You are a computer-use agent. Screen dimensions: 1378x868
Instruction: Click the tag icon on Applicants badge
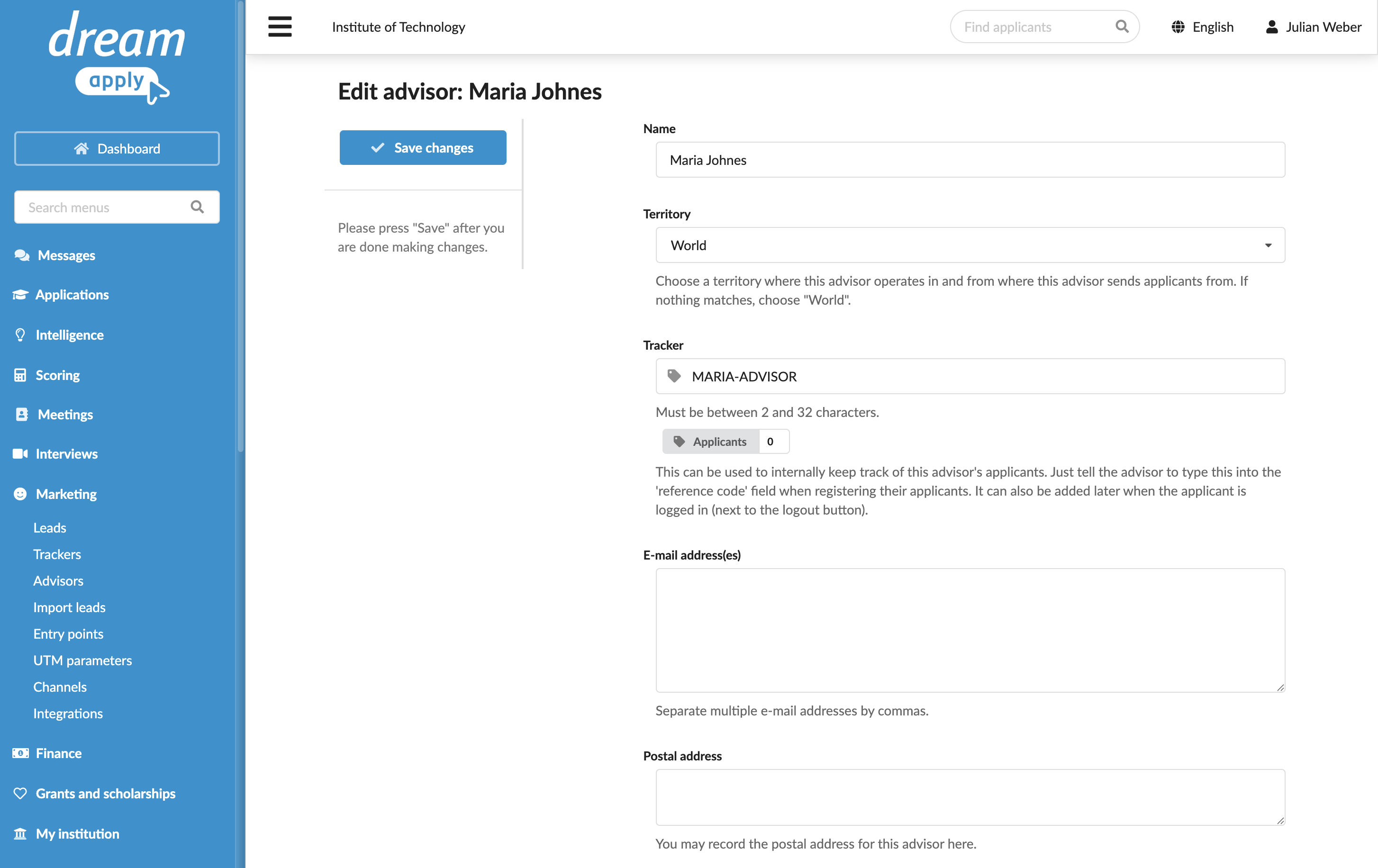679,441
